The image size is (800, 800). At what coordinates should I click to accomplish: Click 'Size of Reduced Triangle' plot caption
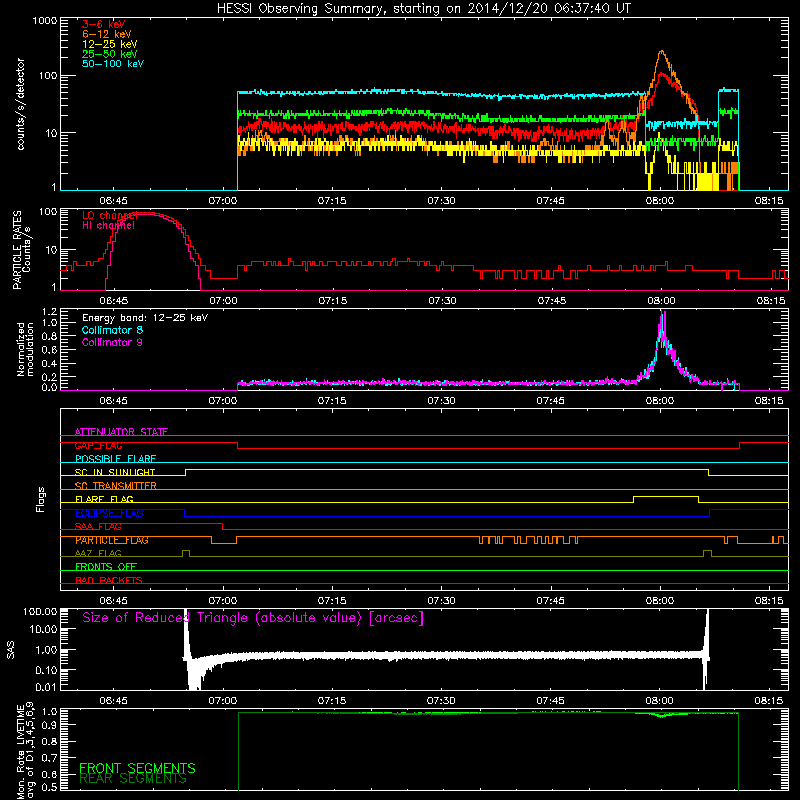click(x=253, y=618)
